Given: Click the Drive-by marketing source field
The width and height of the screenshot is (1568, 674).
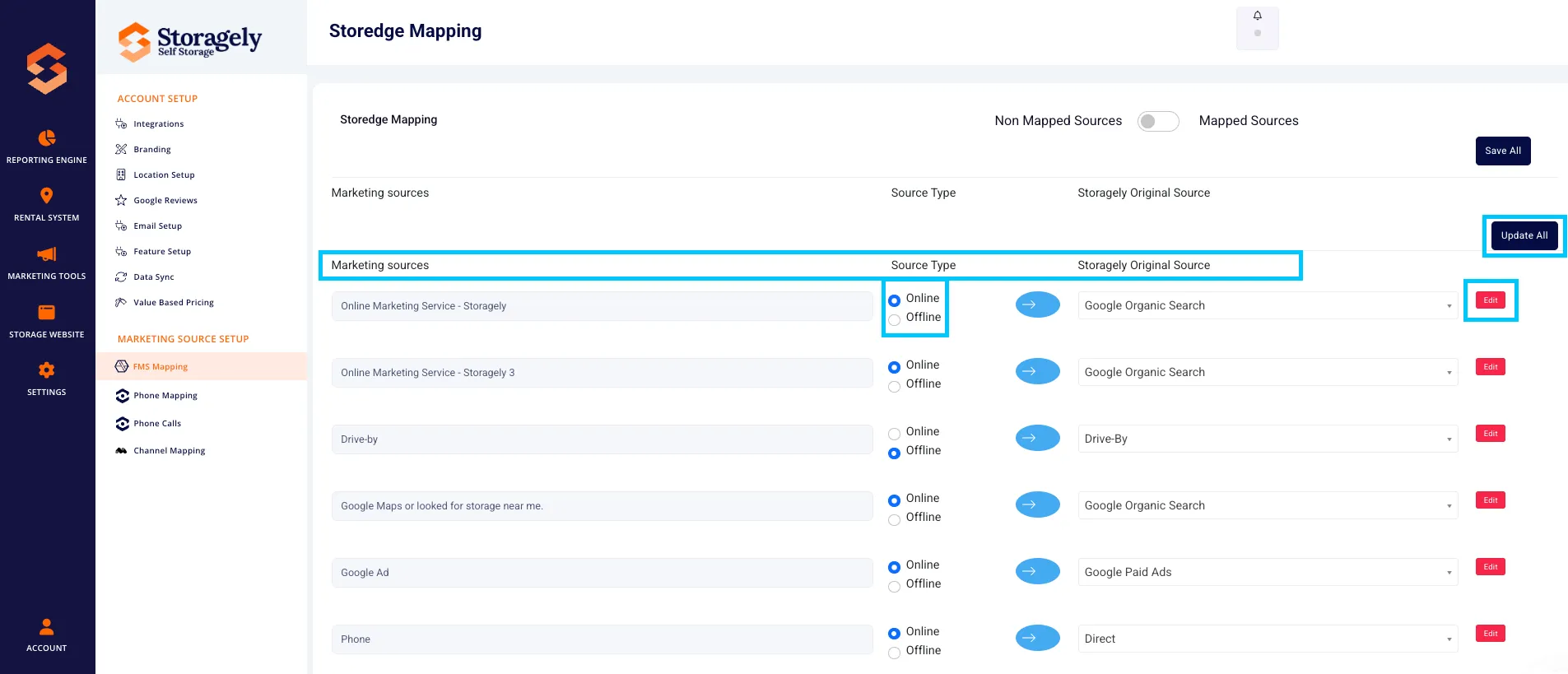Looking at the screenshot, I should [603, 439].
